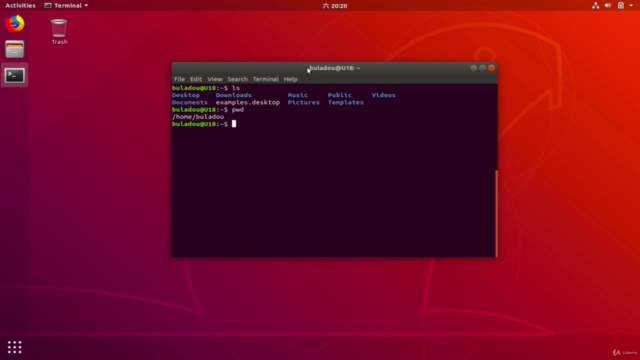The height and width of the screenshot is (360, 640).
Task: Open the Help menu
Action: (291, 79)
